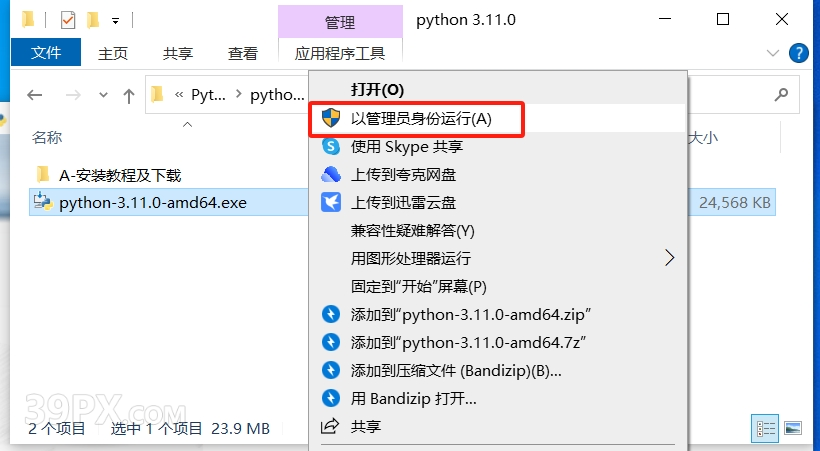Screen dimensions: 820x451
Task: Click the folder icon in the address bar
Action: 157,95
